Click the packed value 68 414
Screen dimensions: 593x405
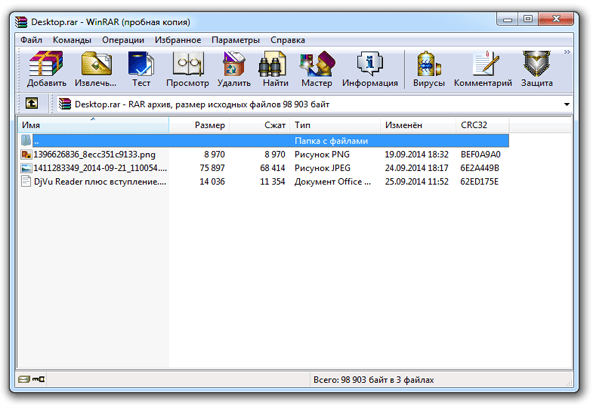(272, 168)
